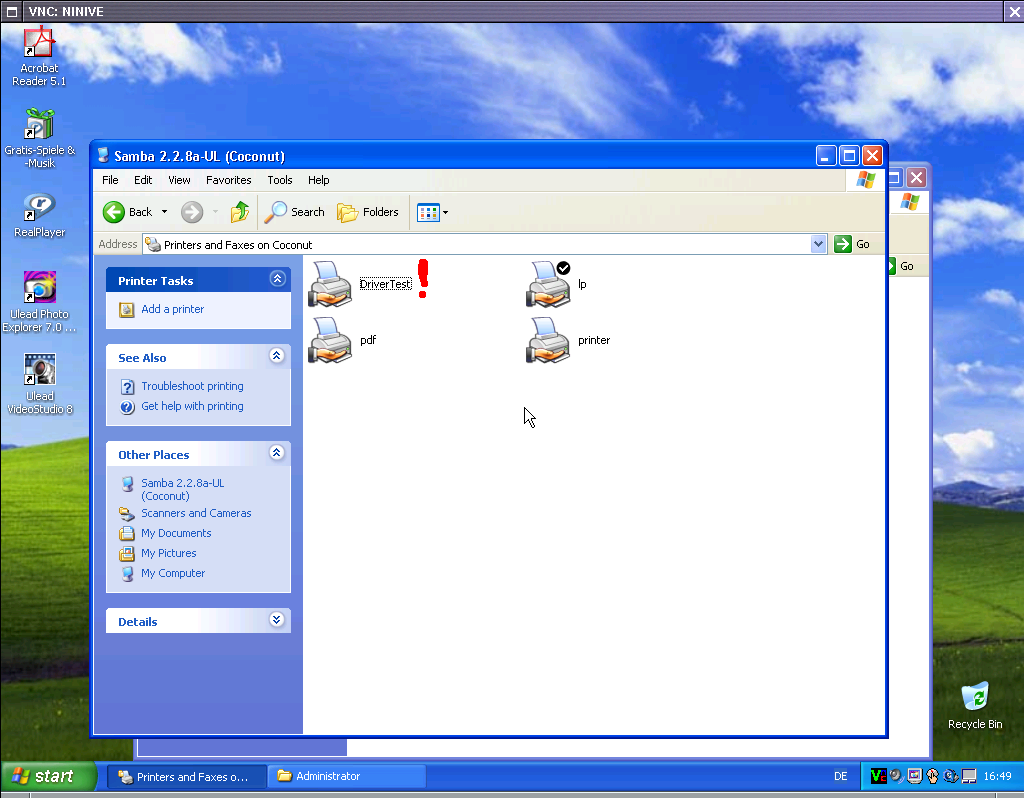Expand the Details panel

tap(277, 621)
